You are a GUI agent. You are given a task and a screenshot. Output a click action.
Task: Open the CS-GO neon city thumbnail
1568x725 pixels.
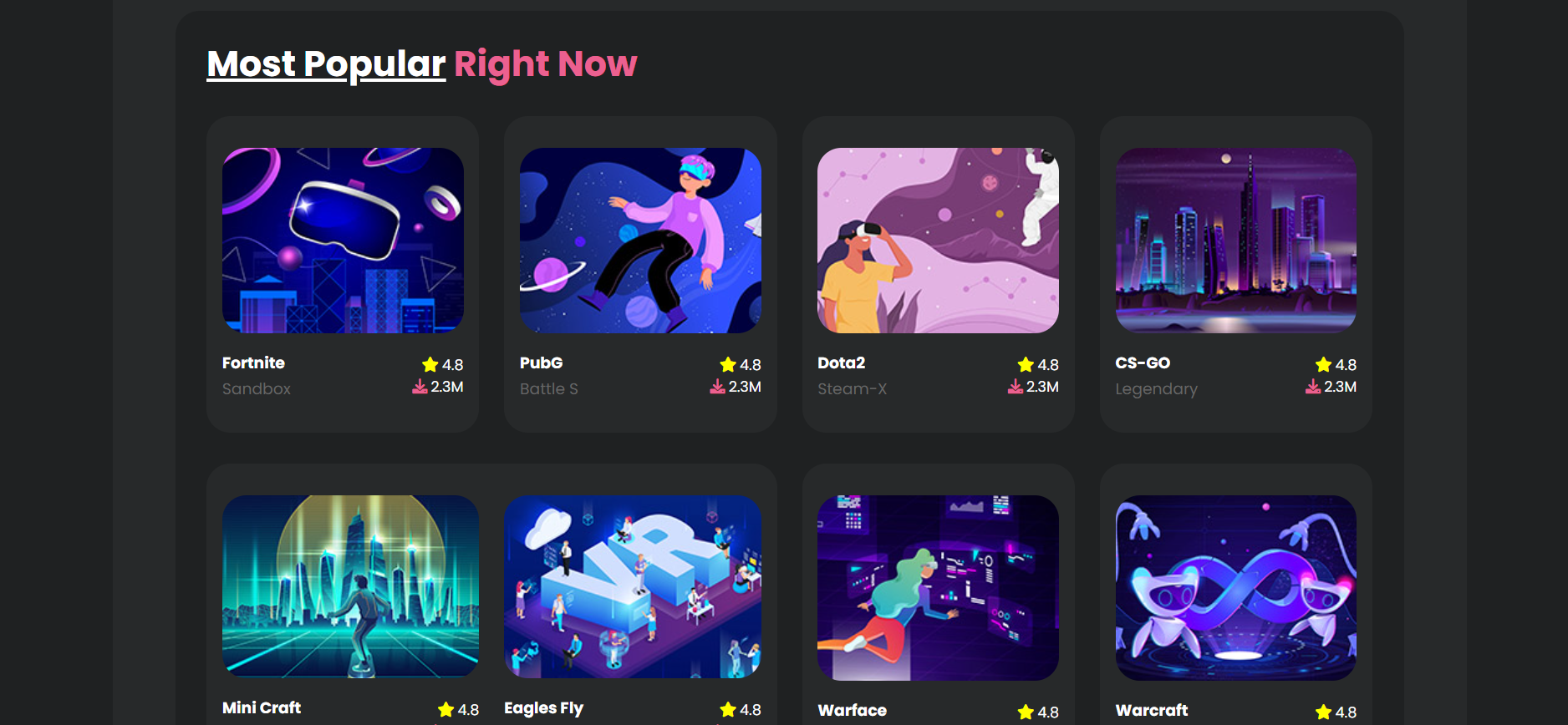coord(1236,241)
